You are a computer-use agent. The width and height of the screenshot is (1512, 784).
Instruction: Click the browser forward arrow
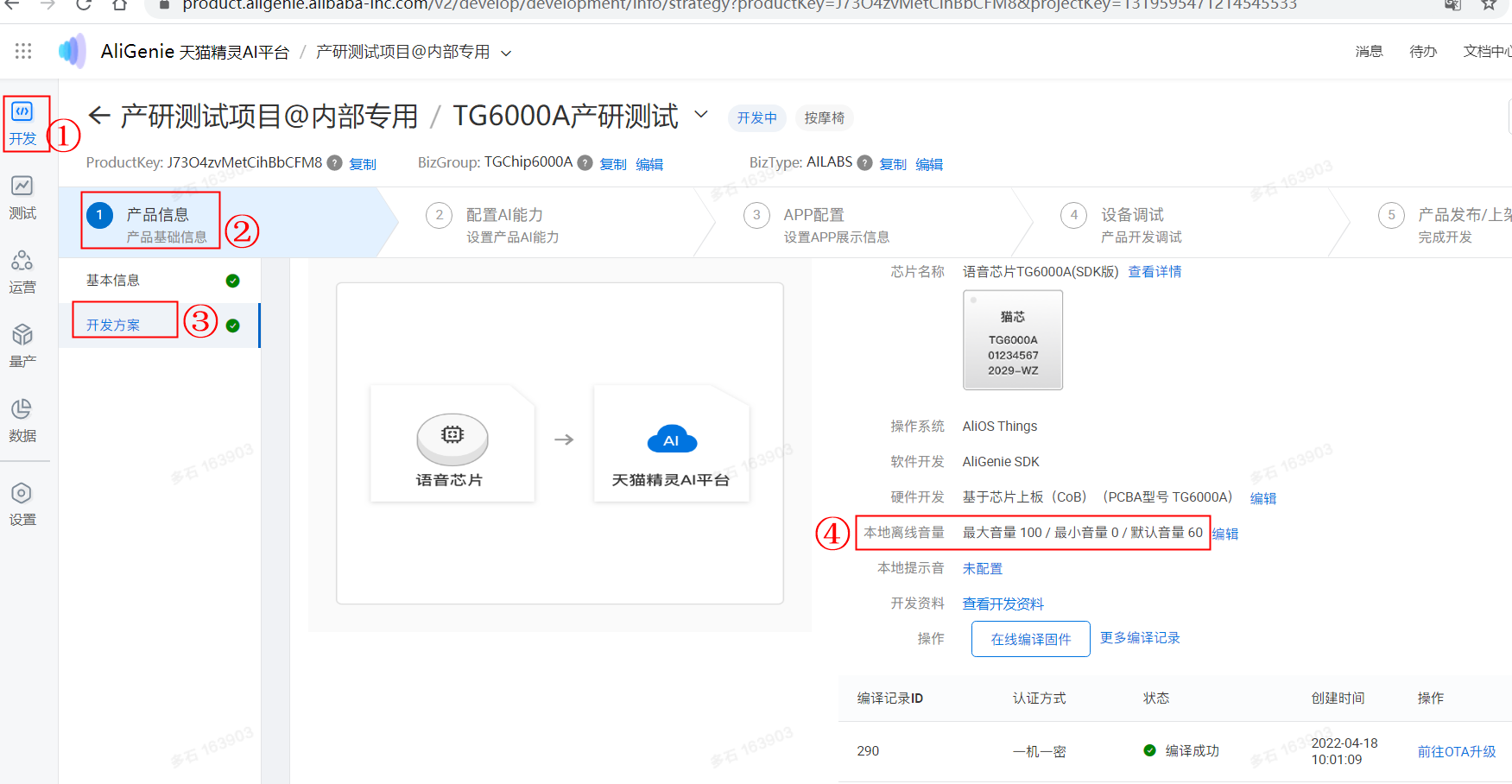48,4
